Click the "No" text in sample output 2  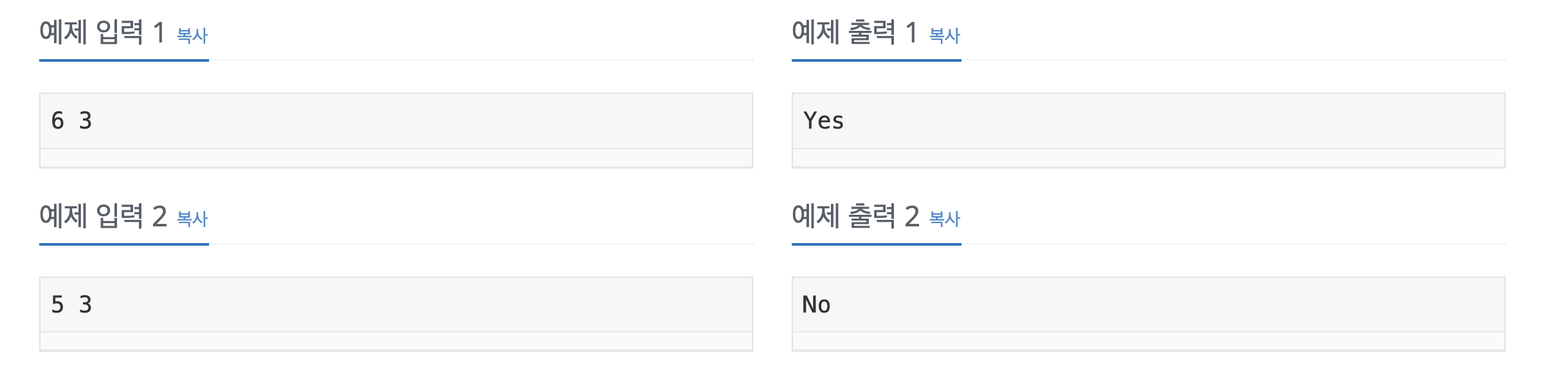[816, 305]
